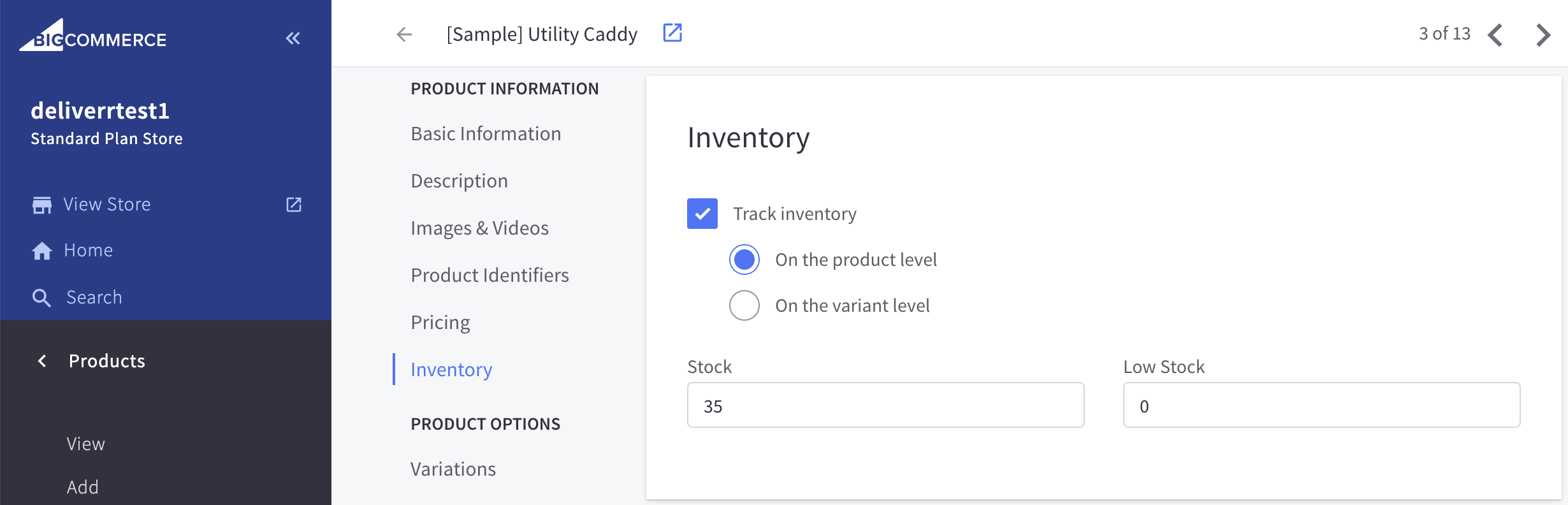This screenshot has width=1568, height=505.
Task: Uncheck the Track inventory checkbox
Action: (702, 214)
